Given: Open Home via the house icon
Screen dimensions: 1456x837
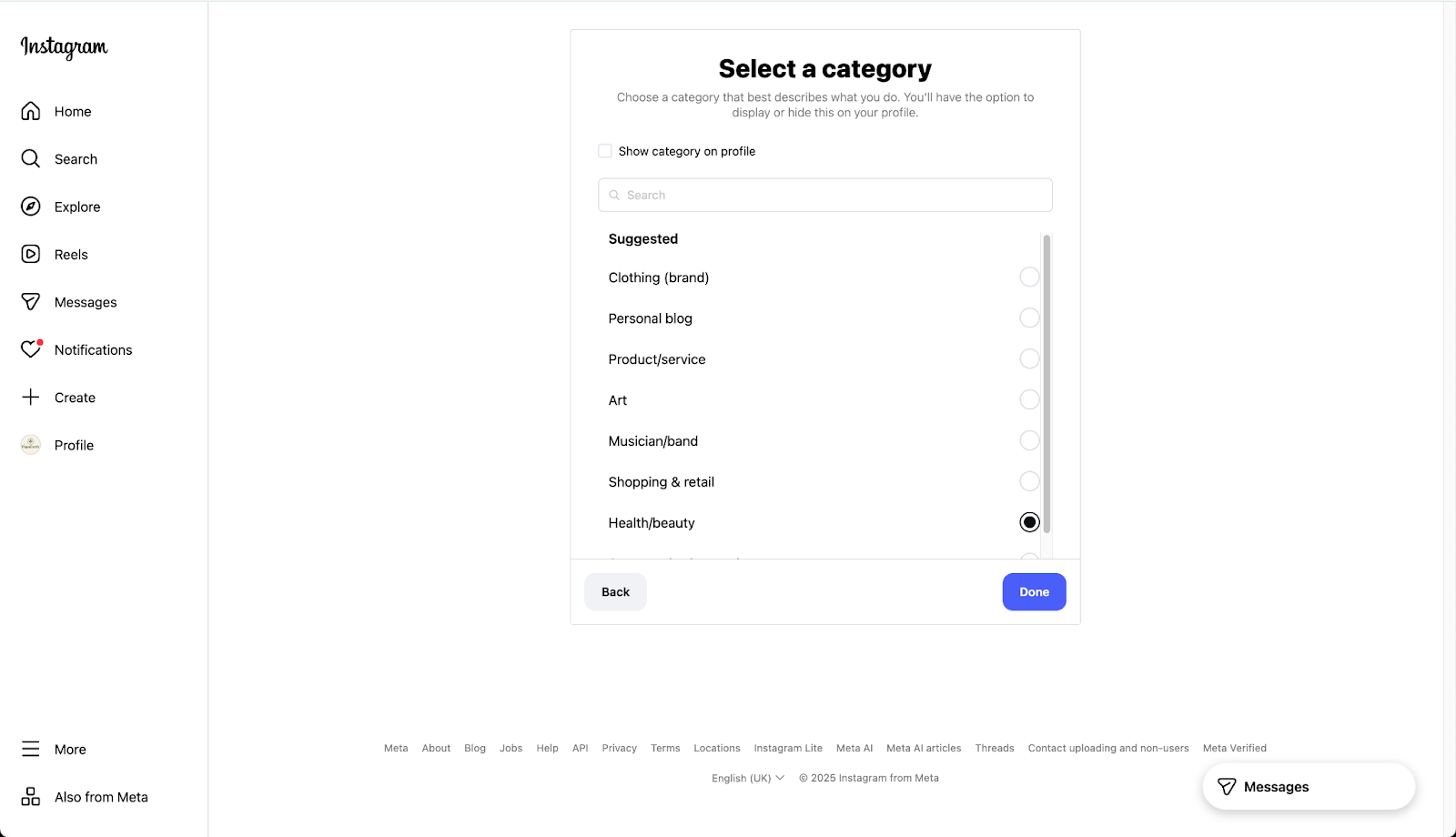Looking at the screenshot, I should pos(31,111).
